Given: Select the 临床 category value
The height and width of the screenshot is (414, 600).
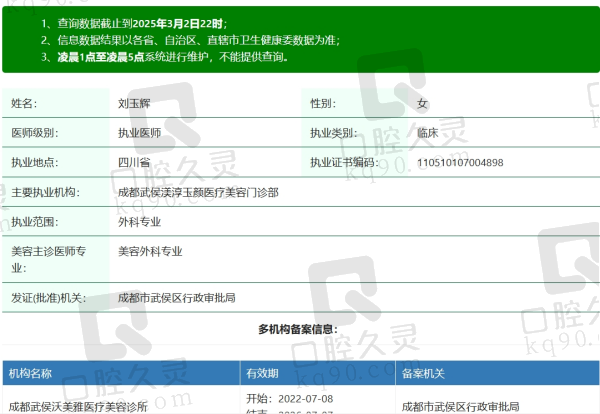Looking at the screenshot, I should (427, 133).
